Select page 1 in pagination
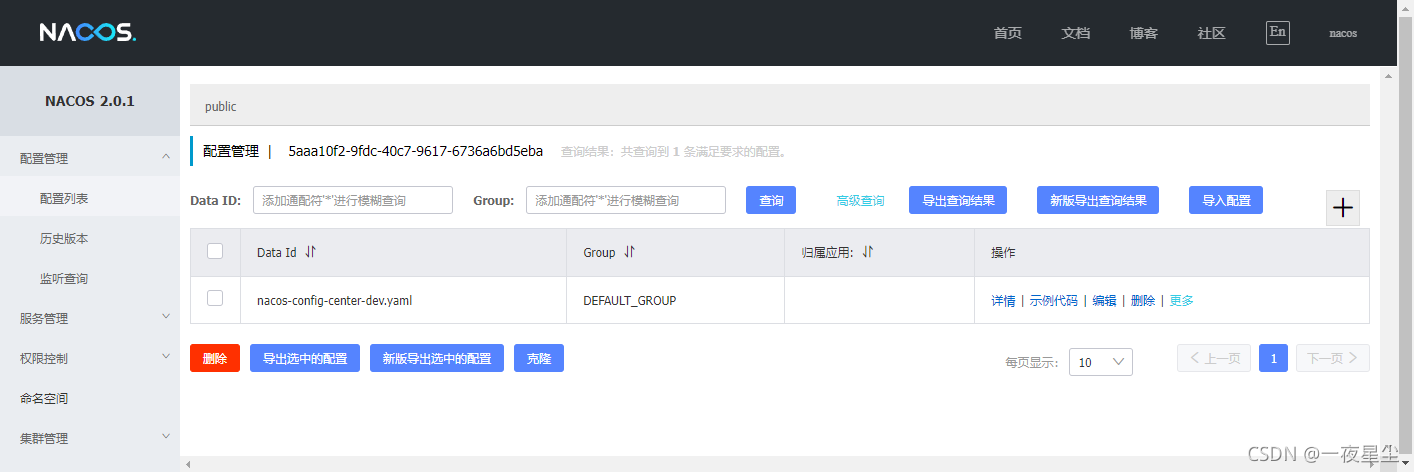The image size is (1414, 472). click(x=1273, y=358)
